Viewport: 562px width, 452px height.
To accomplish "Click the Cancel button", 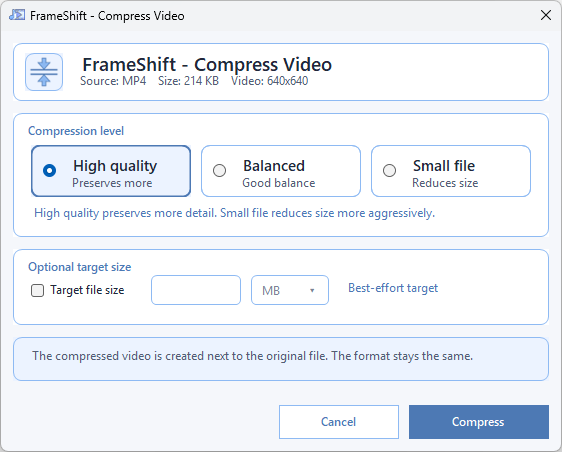I will coord(339,422).
